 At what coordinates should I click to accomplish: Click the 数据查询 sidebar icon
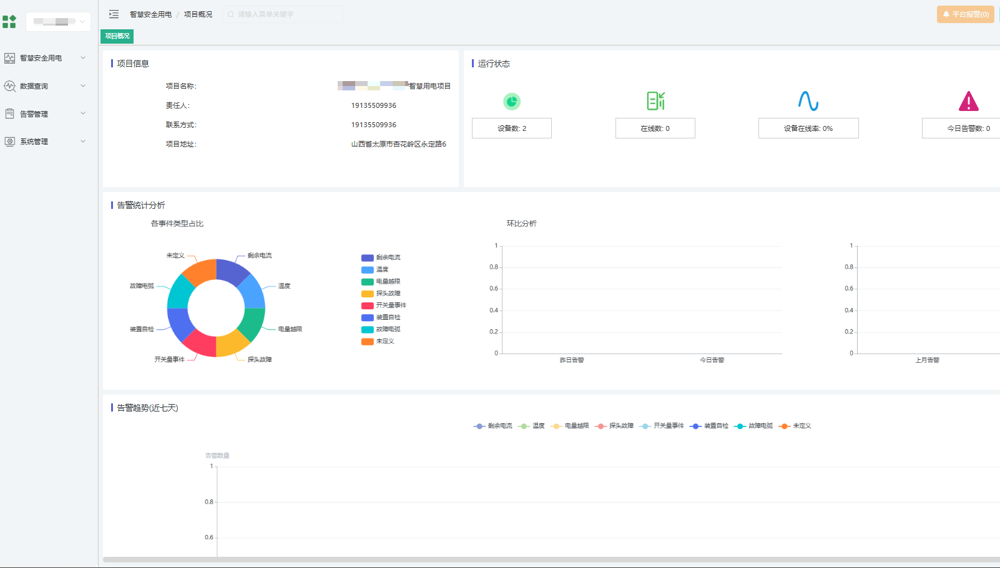pos(10,86)
